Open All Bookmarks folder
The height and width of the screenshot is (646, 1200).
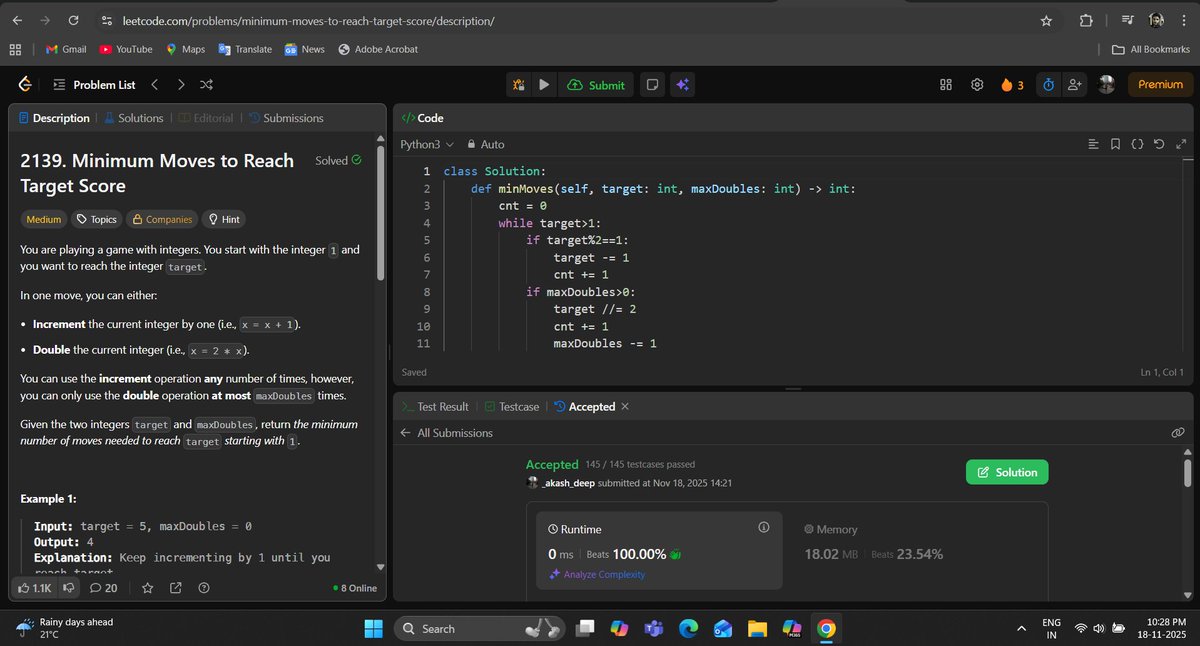[x=1151, y=49]
